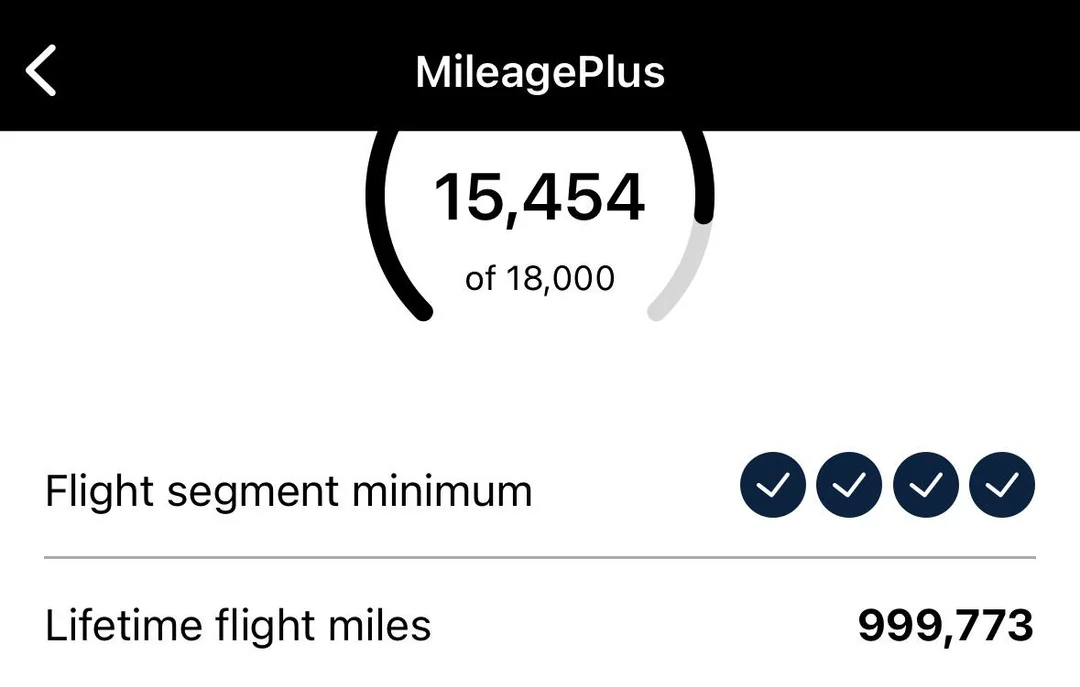Image resolution: width=1080 pixels, height=687 pixels.
Task: Tap the left side of progress ring
Action: (x=378, y=220)
